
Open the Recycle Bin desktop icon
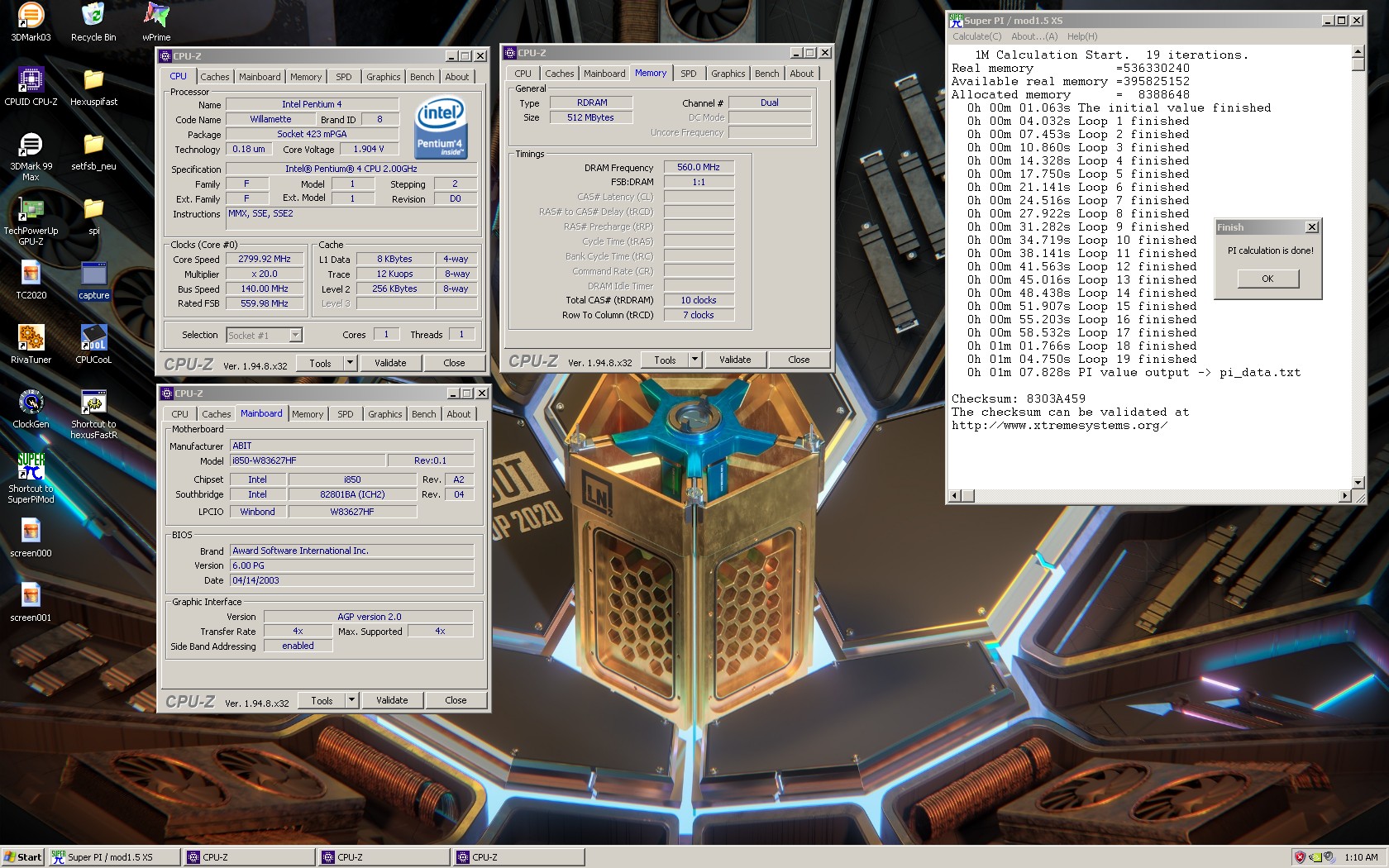click(93, 22)
